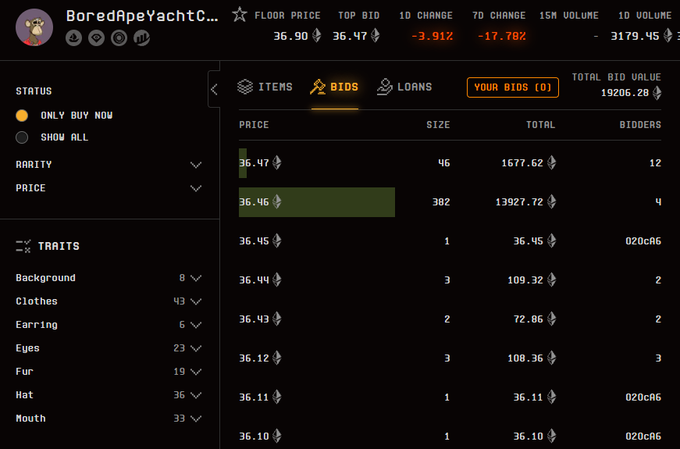Click size value 382

pos(441,202)
